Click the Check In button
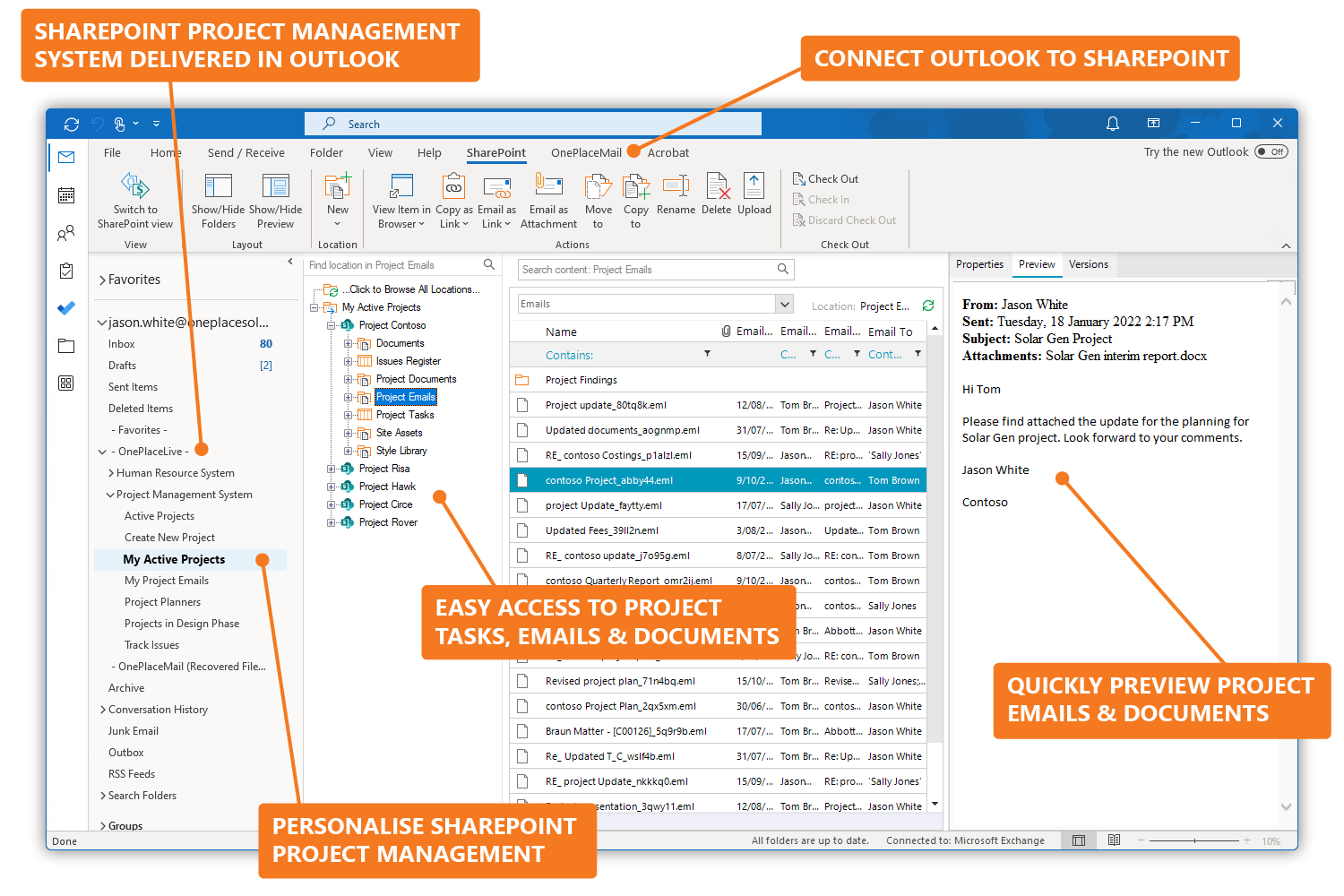 click(x=821, y=199)
